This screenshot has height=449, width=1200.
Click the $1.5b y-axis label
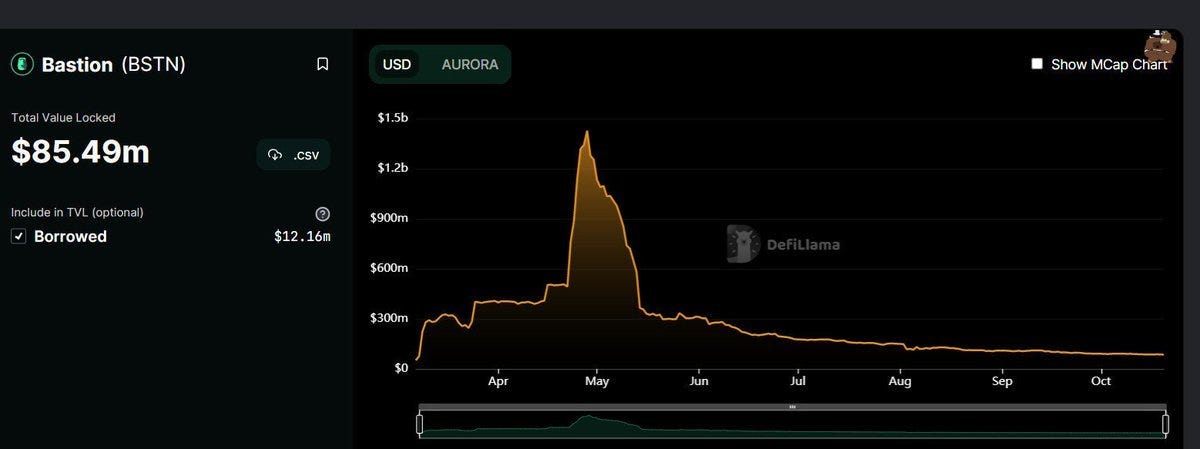pos(393,118)
